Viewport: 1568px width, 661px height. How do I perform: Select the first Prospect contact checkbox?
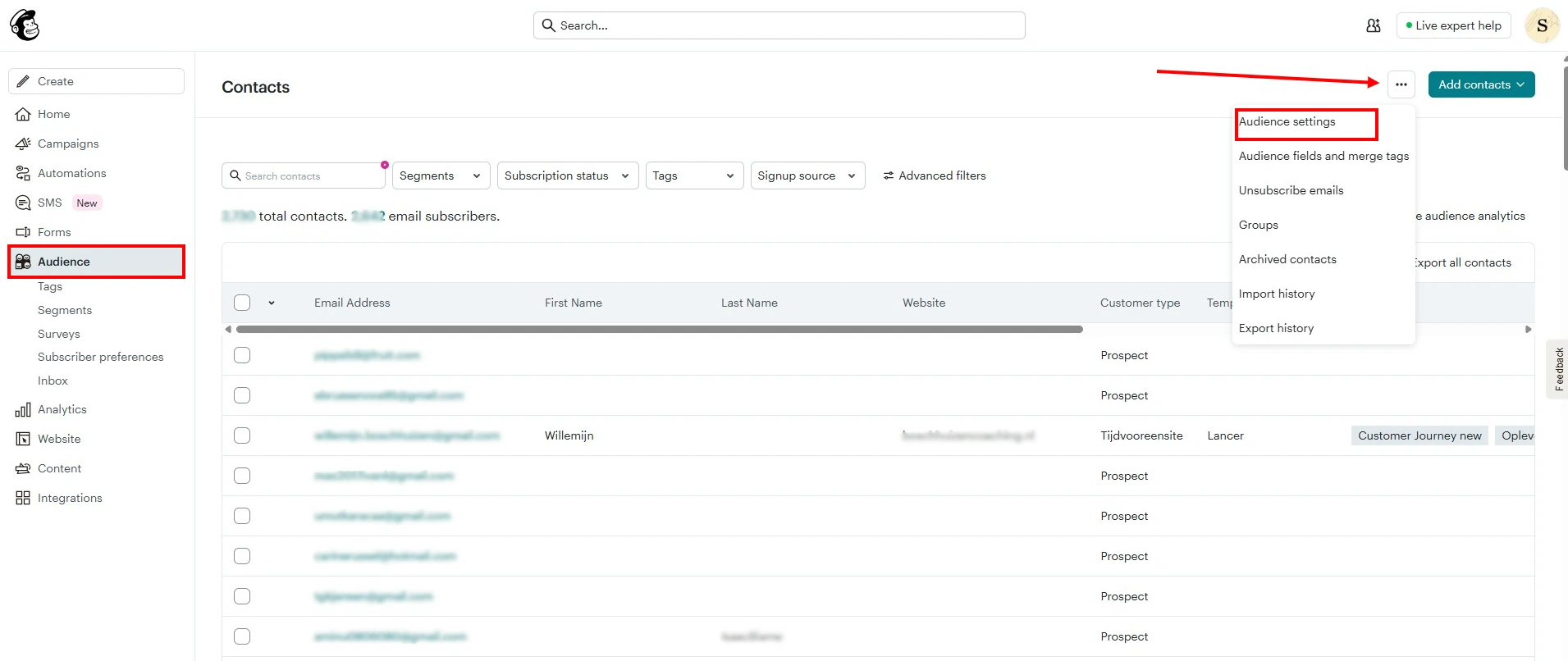click(x=242, y=355)
